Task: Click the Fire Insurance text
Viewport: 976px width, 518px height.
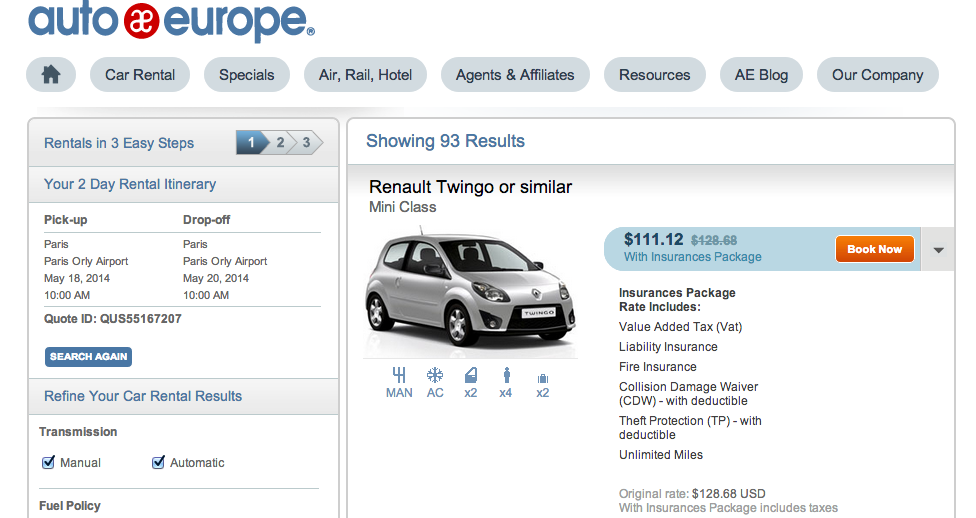Action: tap(658, 367)
